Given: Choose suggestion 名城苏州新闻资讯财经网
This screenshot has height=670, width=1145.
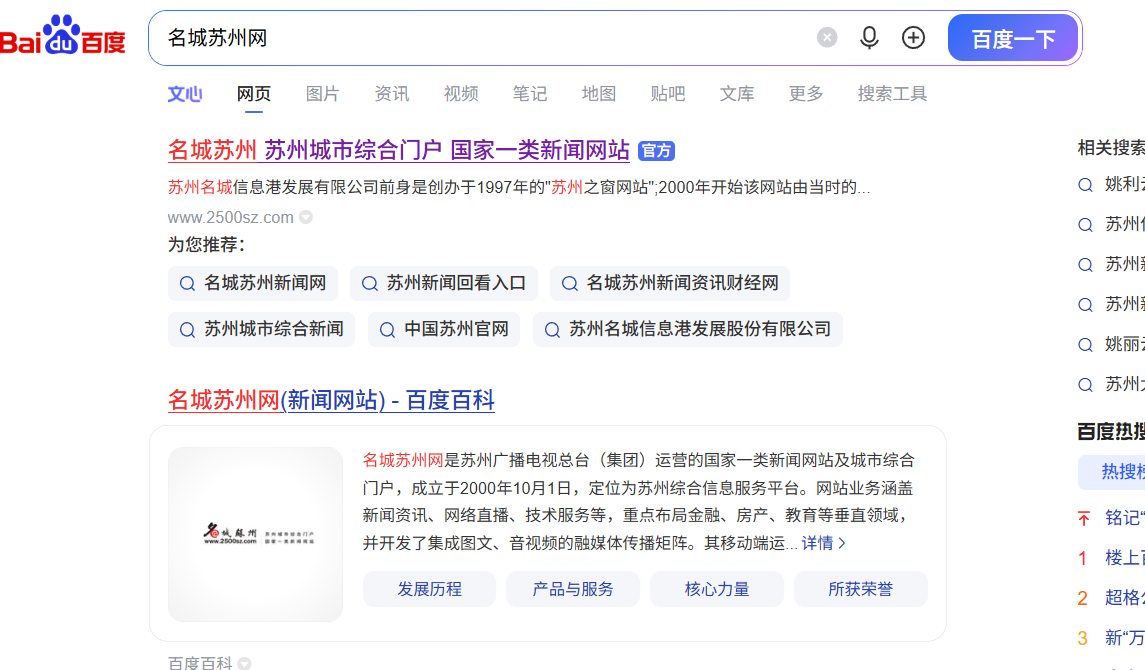Looking at the screenshot, I should pos(670,283).
